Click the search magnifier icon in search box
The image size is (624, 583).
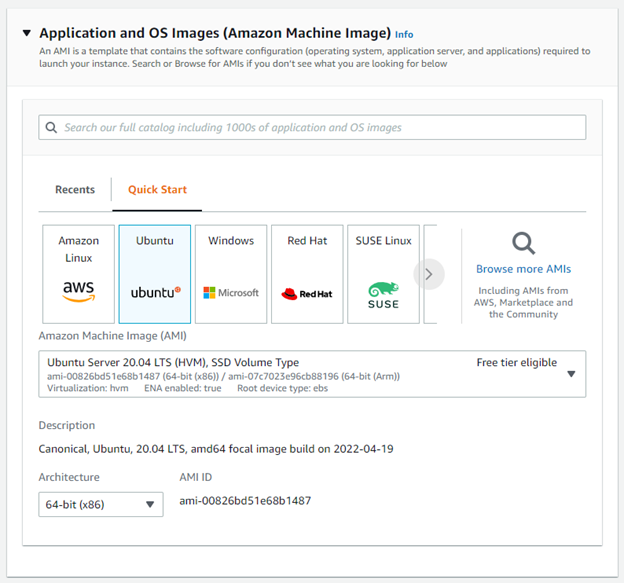click(51, 127)
